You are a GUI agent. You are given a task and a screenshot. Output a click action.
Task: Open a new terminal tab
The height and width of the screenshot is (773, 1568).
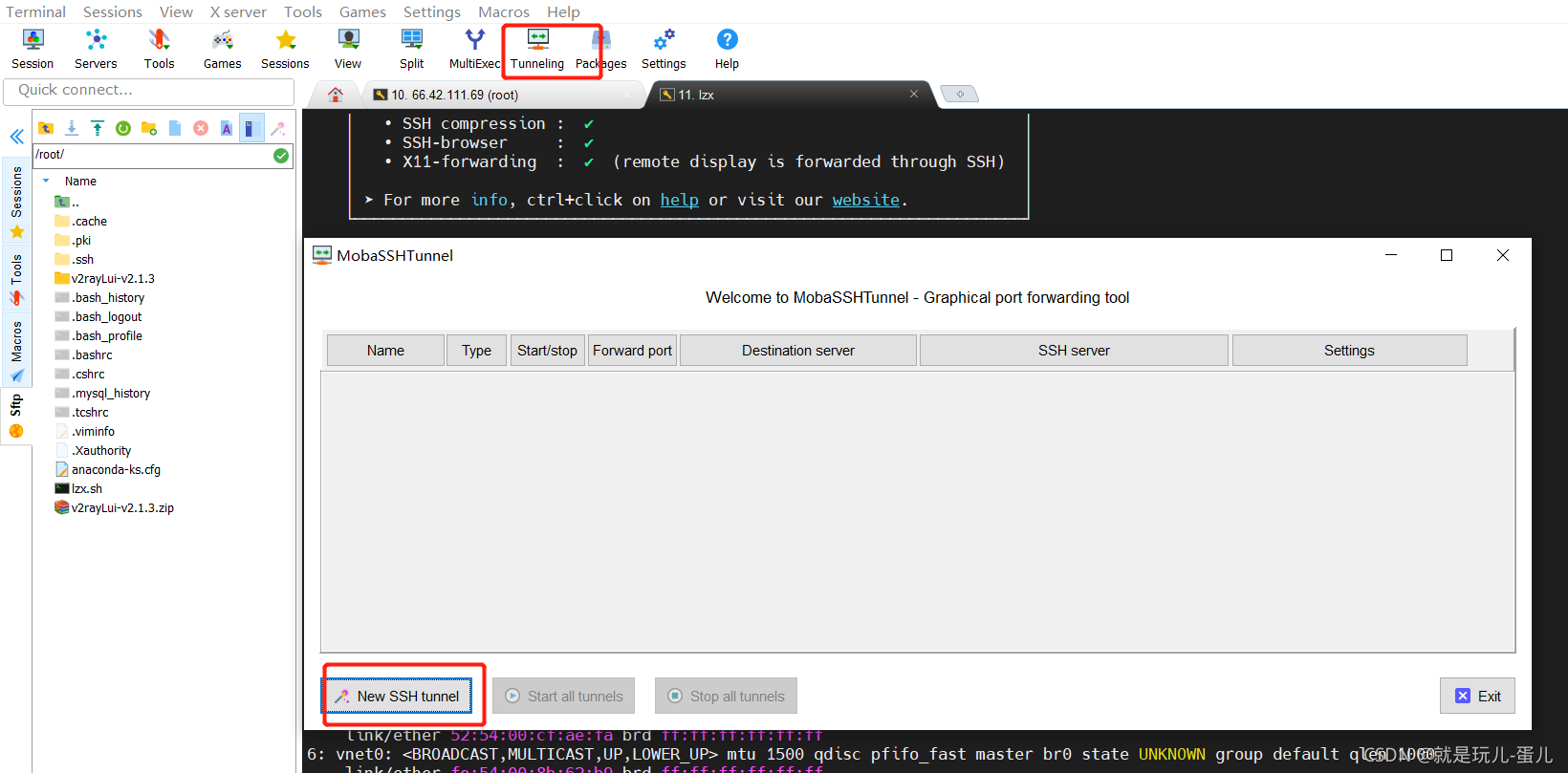[x=960, y=94]
